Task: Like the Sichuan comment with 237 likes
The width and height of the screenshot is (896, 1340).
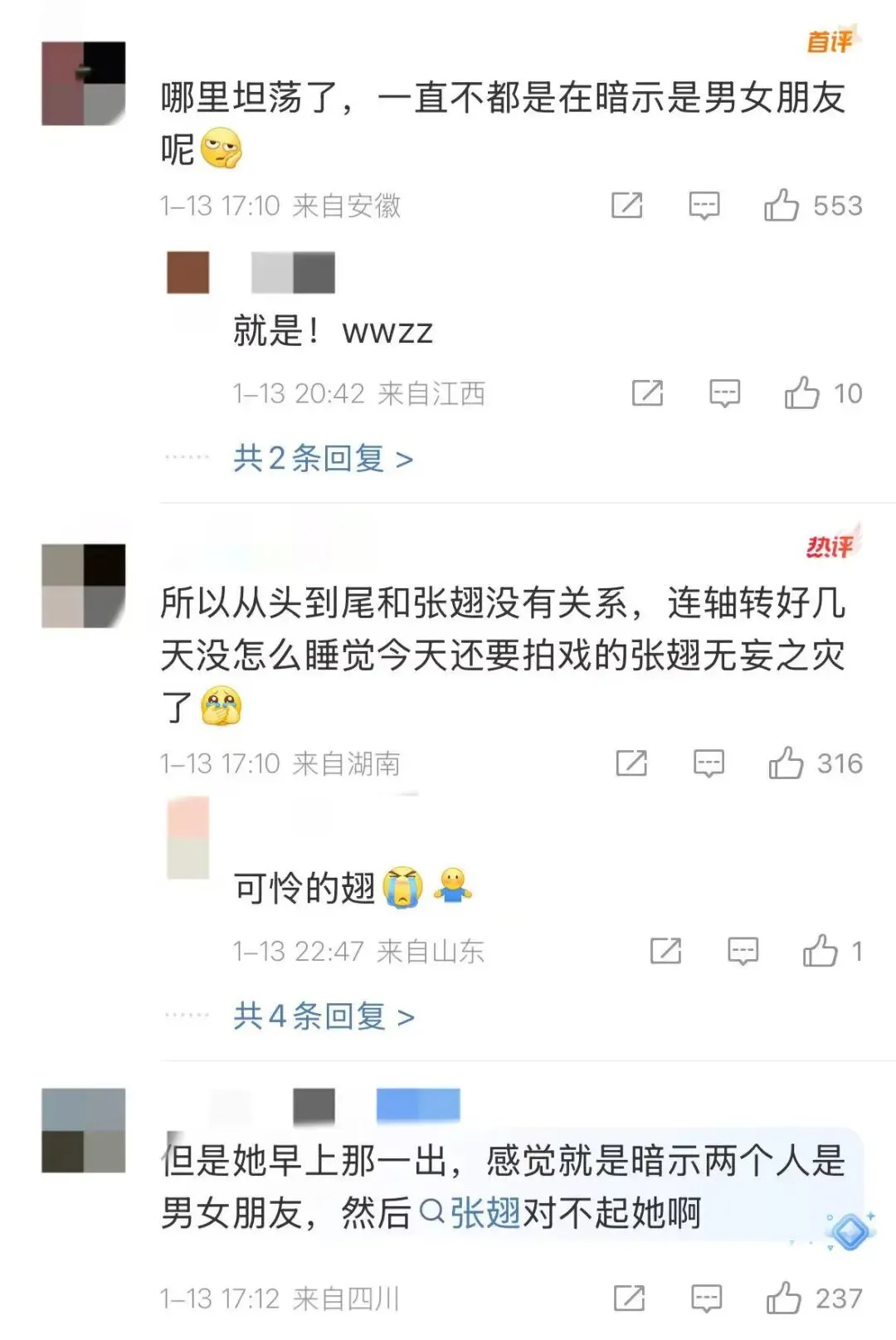Action: pyautogui.click(x=783, y=1298)
